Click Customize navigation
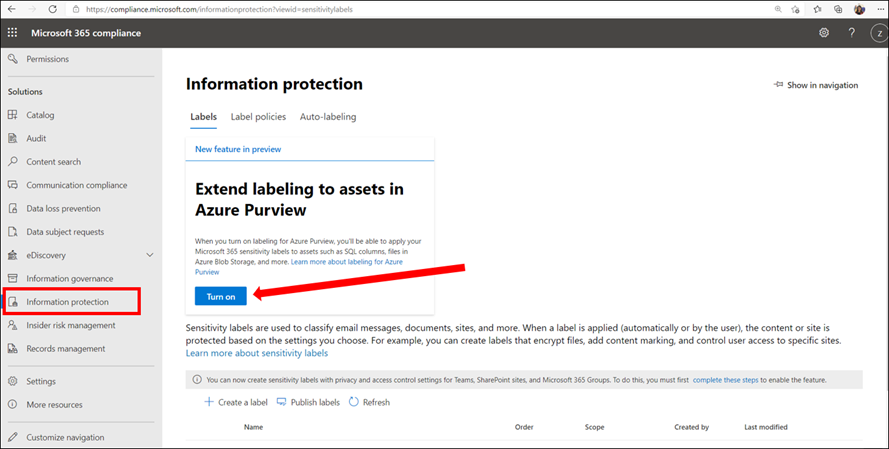This screenshot has width=889, height=449. pos(65,437)
